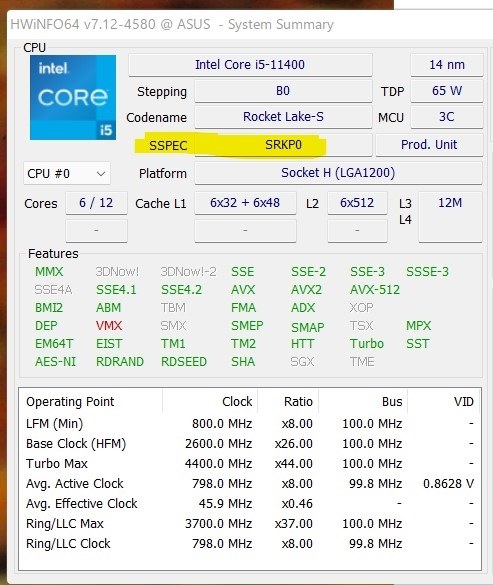Click the SSSE-3 feature label
Image resolution: width=493 pixels, height=585 pixels.
(427, 272)
